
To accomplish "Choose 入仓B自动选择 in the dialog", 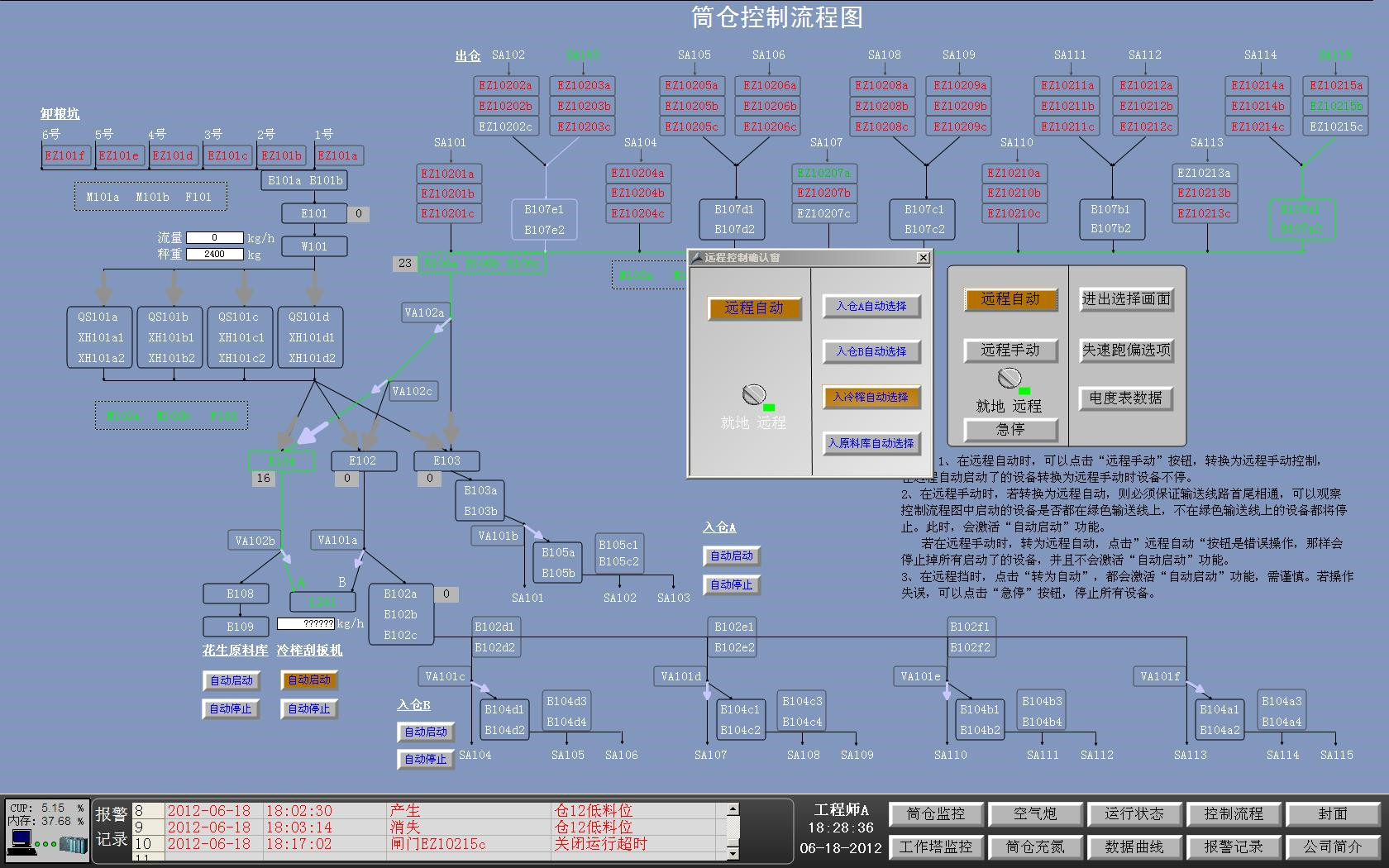I will [871, 351].
